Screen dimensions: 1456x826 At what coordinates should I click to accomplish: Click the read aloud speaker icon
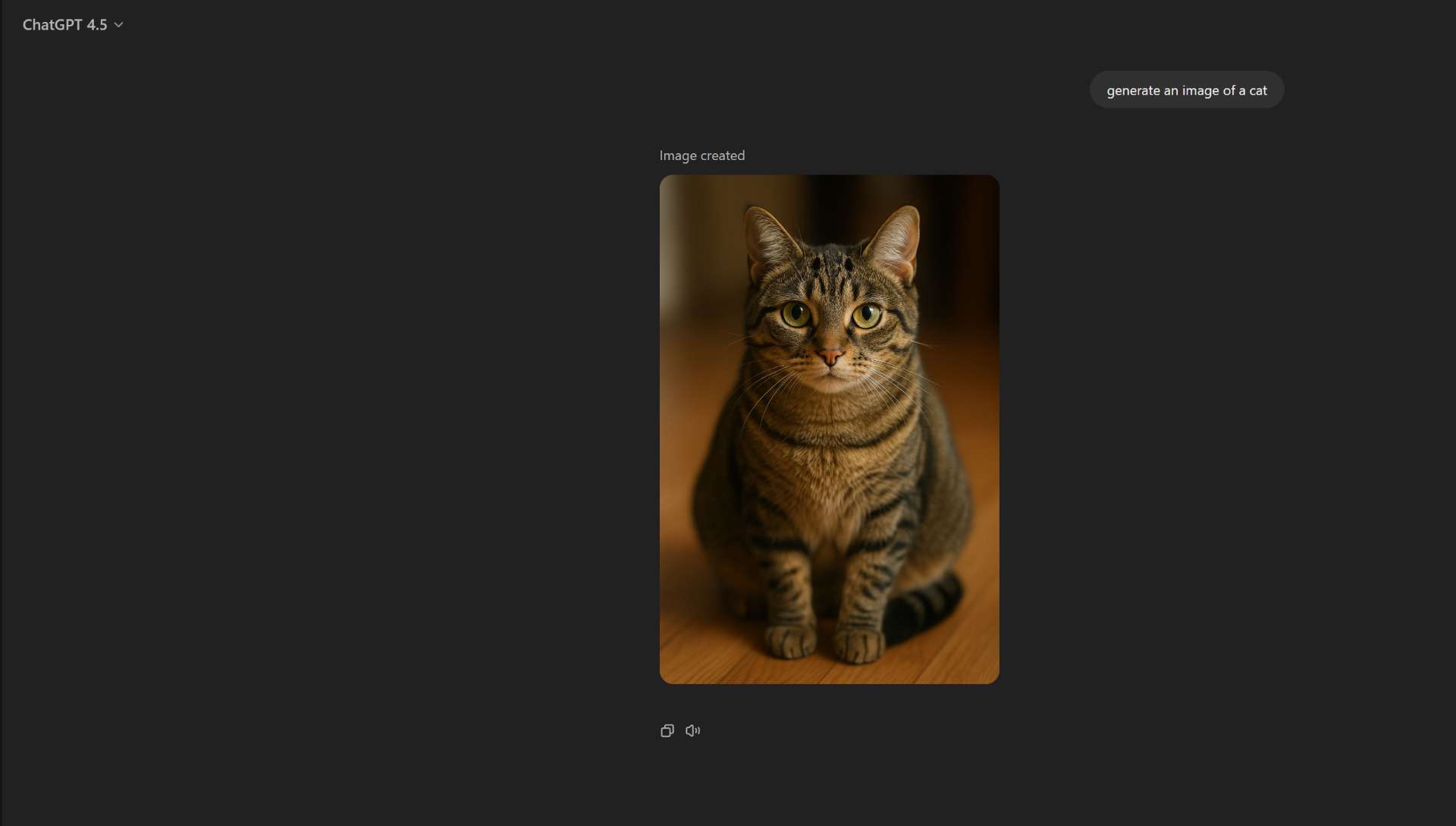pos(693,731)
